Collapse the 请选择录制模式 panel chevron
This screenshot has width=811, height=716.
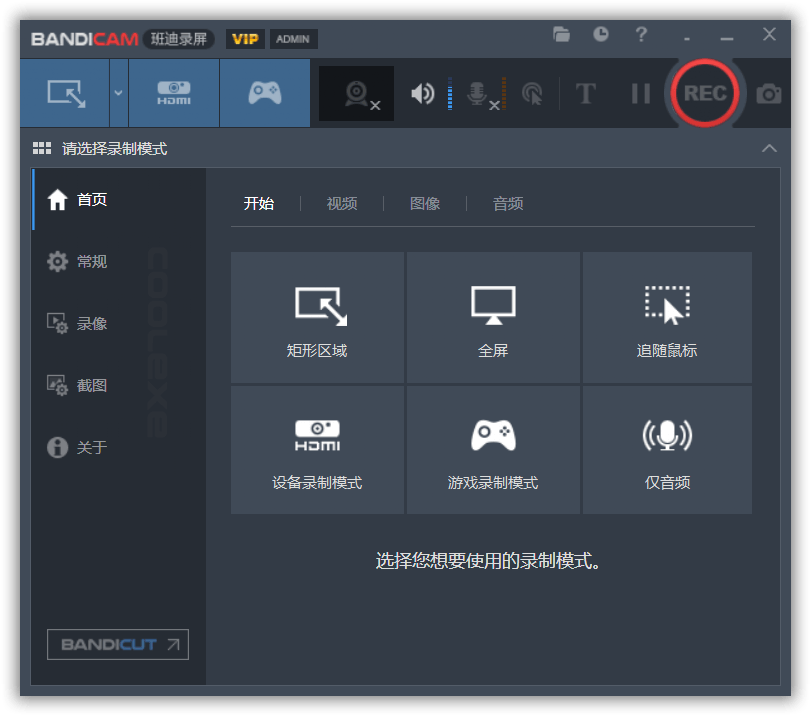(769, 147)
